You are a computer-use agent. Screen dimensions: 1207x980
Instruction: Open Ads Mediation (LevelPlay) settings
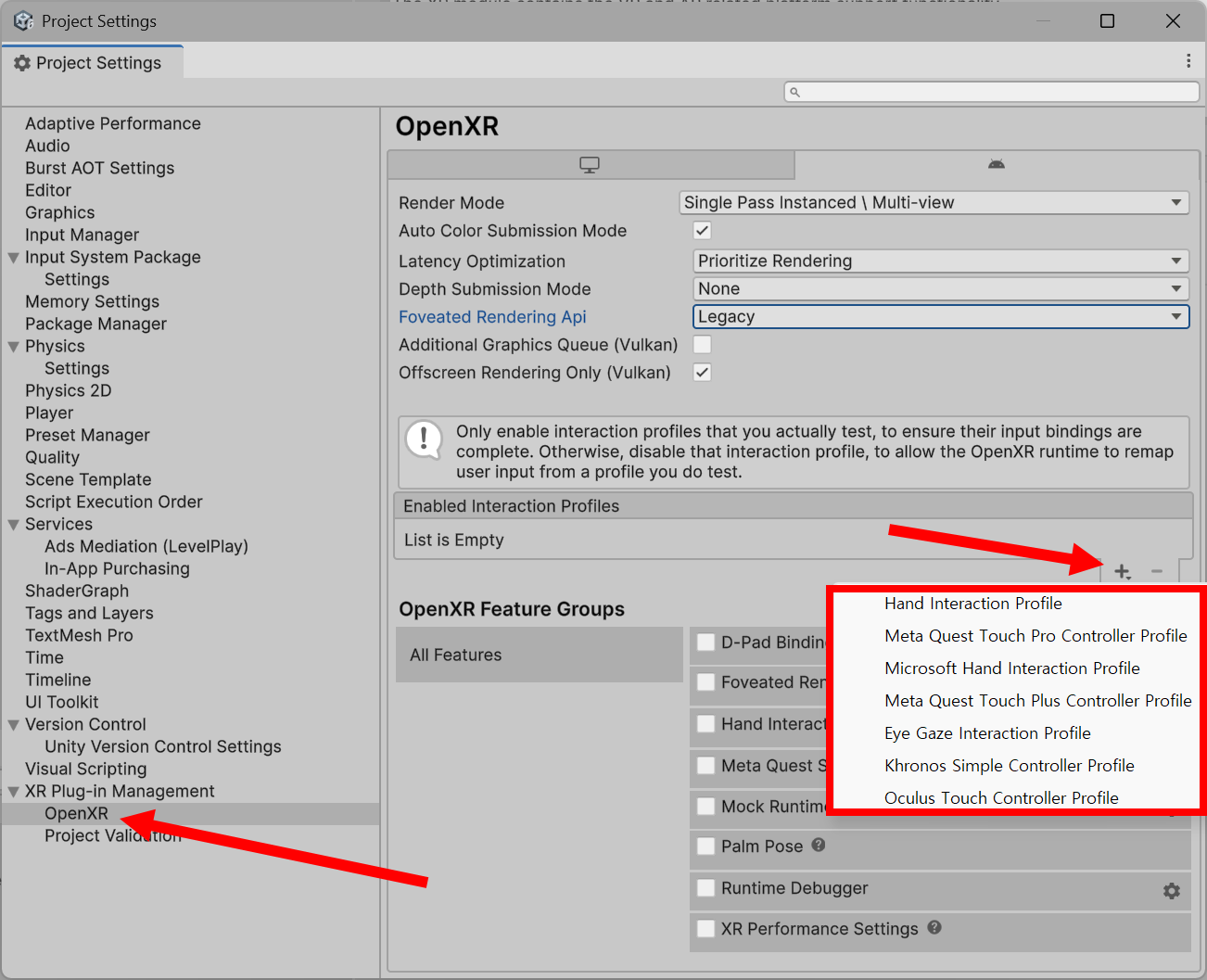[146, 547]
